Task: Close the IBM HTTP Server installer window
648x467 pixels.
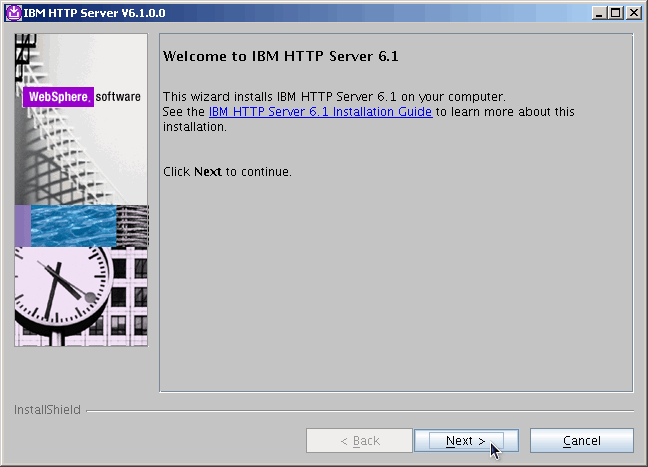Action: pyautogui.click(x=633, y=13)
